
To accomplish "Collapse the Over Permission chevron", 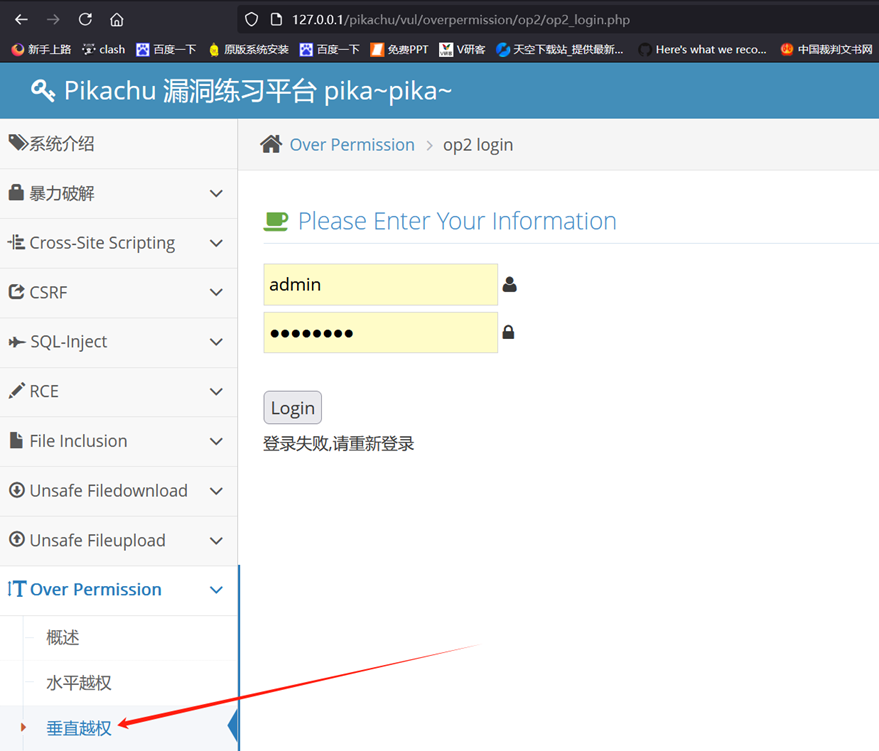I will pos(216,590).
